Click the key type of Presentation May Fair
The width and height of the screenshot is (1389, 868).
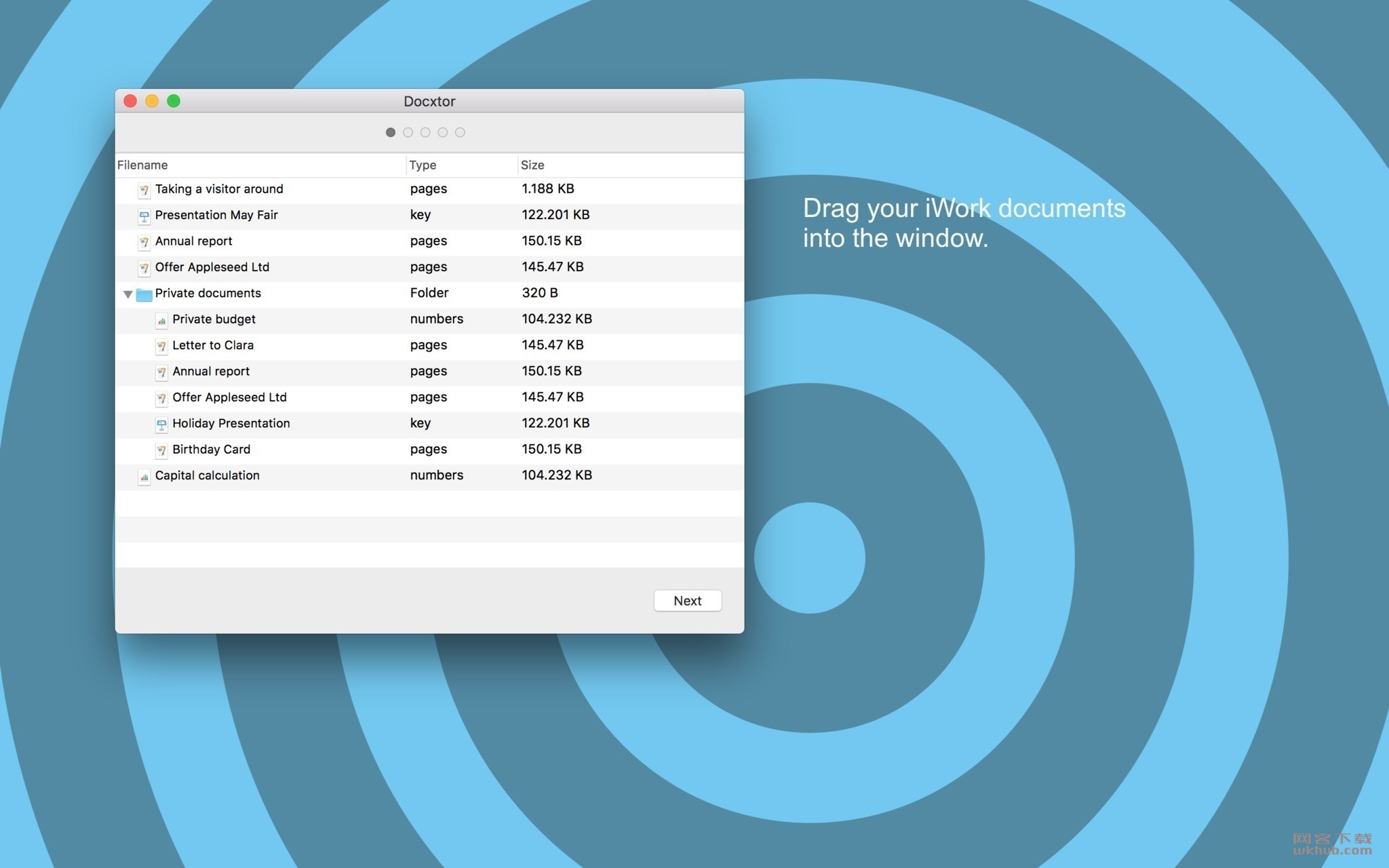[x=420, y=215]
